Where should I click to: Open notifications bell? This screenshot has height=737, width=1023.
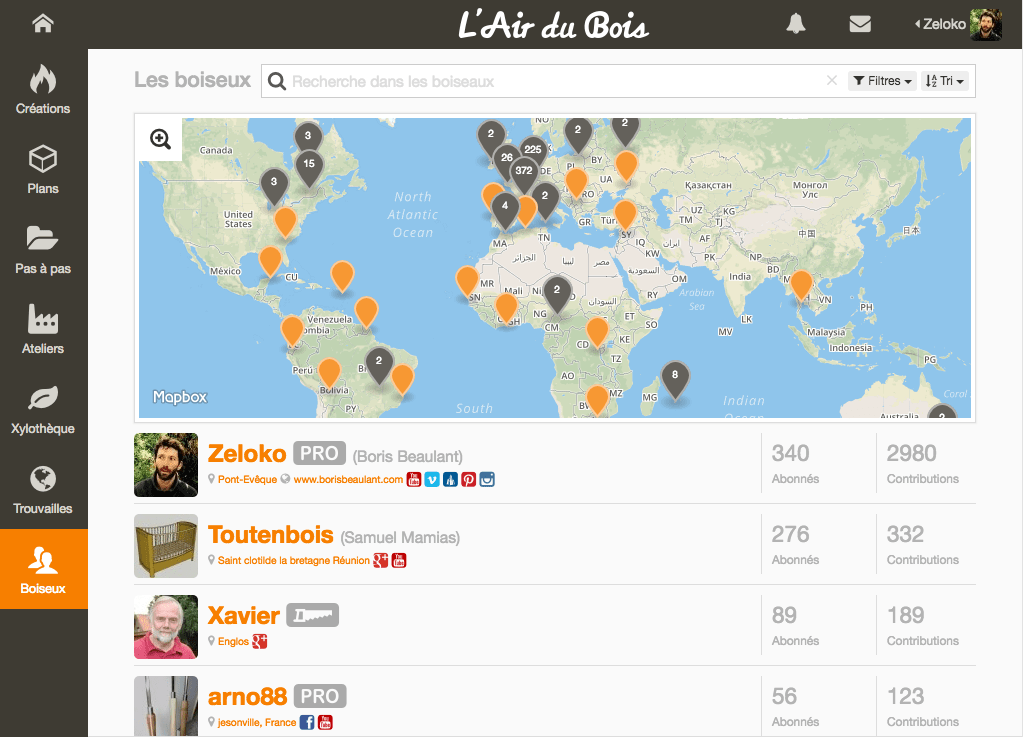point(795,24)
